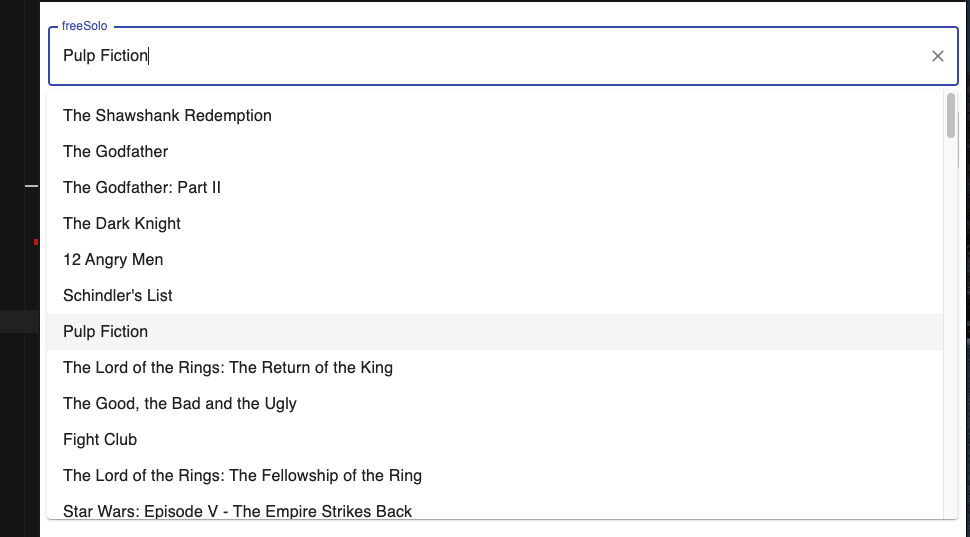Choose Schindler's List option
Image resolution: width=970 pixels, height=537 pixels.
click(x=118, y=296)
